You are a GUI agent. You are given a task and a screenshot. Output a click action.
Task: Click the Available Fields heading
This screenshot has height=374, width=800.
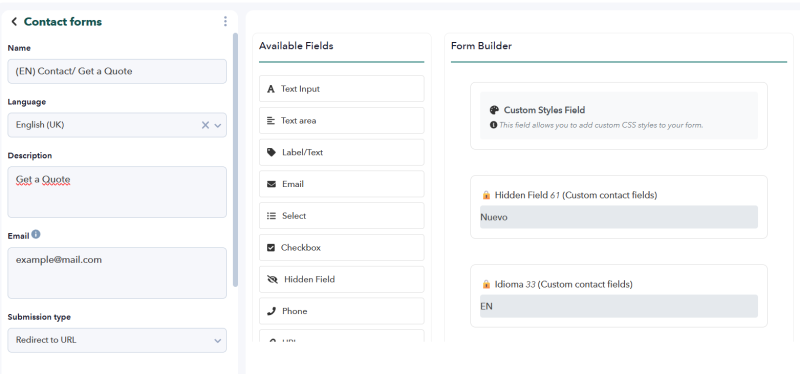[x=296, y=46]
